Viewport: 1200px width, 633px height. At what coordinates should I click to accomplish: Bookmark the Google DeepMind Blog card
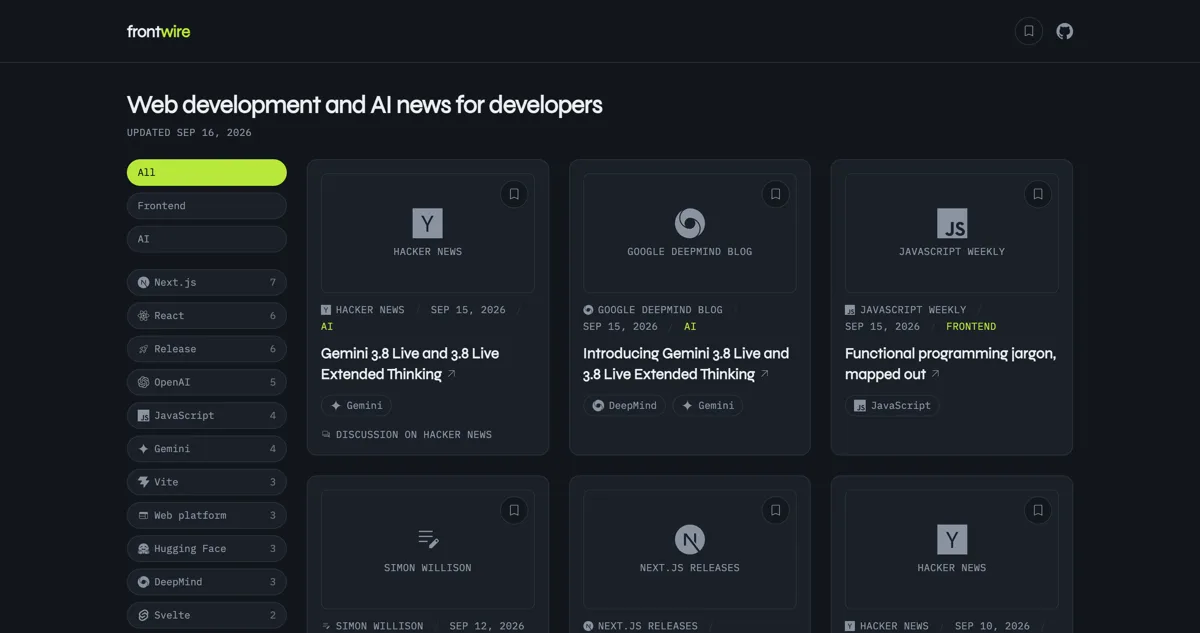776,194
